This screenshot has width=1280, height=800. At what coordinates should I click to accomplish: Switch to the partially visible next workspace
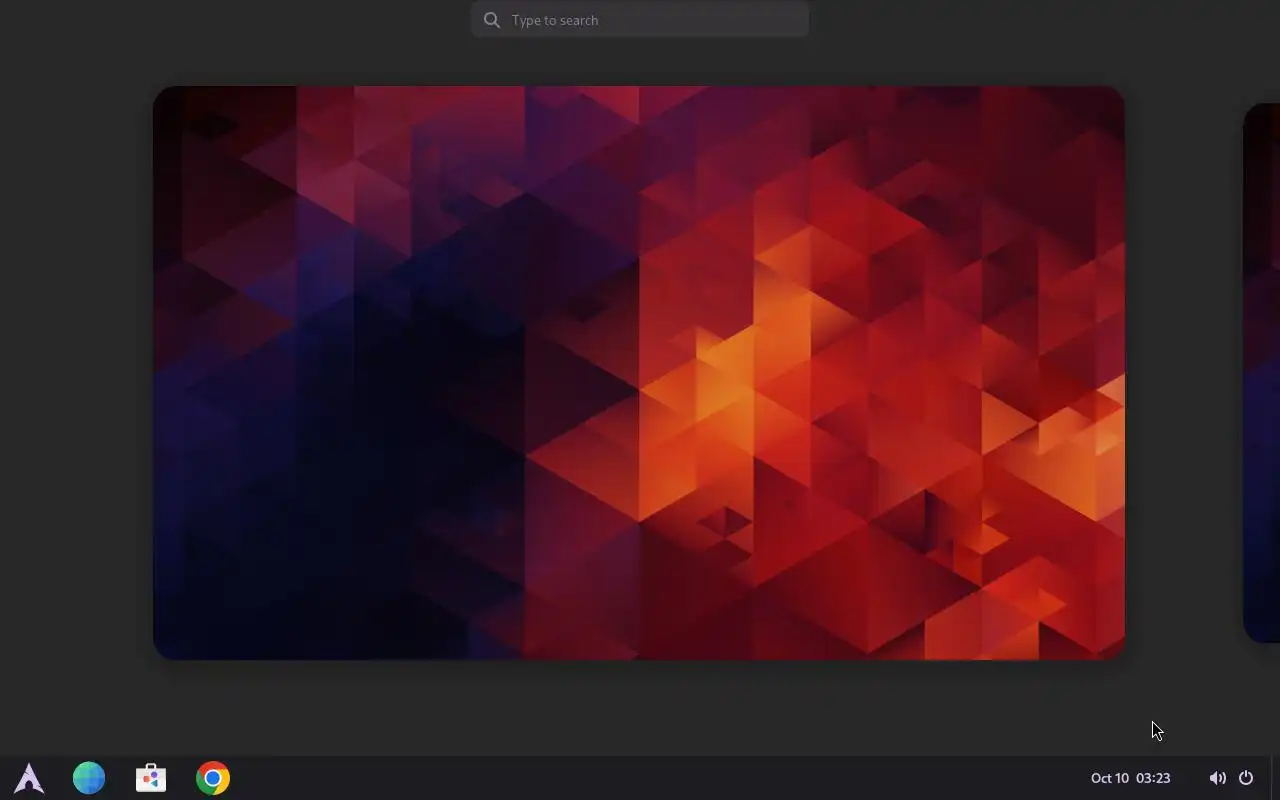click(1262, 373)
